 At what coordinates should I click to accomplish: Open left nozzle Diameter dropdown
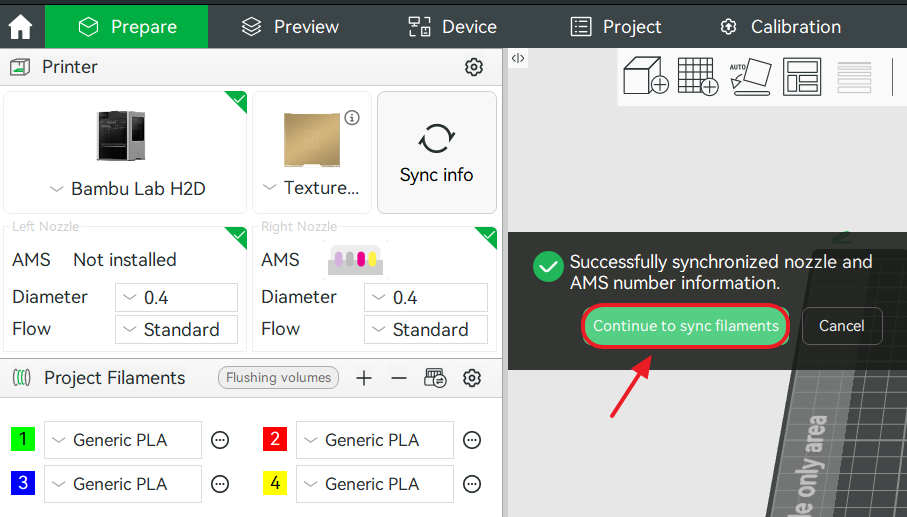176,298
